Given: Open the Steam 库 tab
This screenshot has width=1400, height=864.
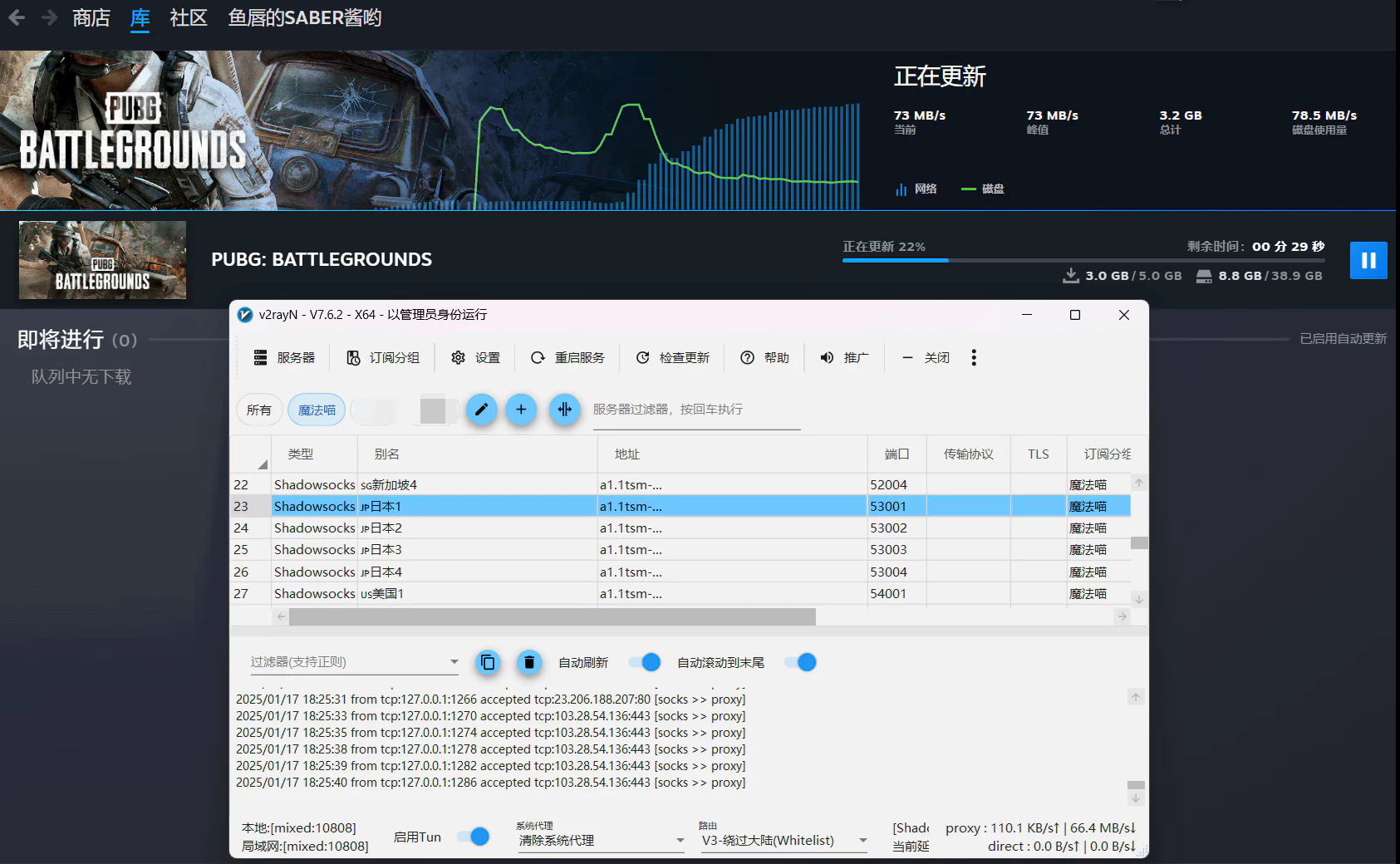Looking at the screenshot, I should click(140, 17).
